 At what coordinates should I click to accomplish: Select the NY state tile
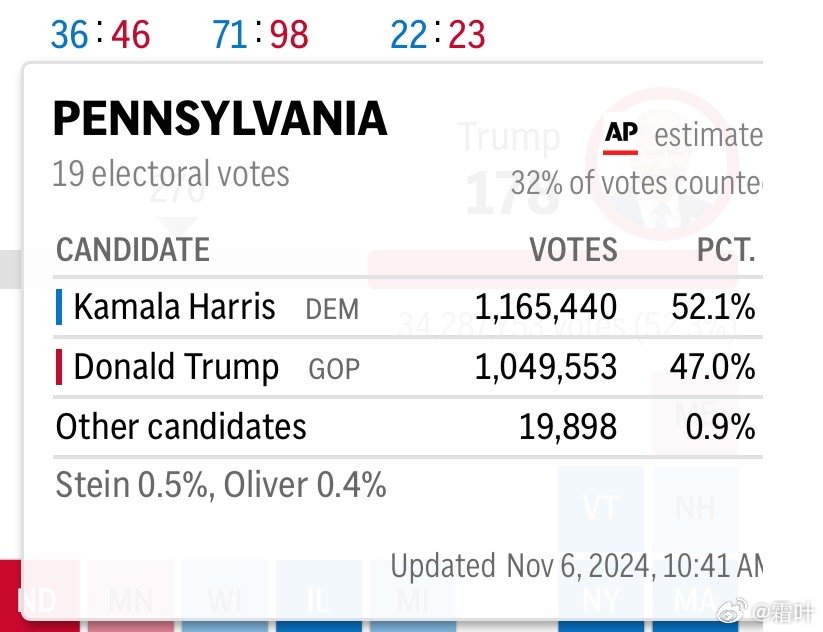600,602
